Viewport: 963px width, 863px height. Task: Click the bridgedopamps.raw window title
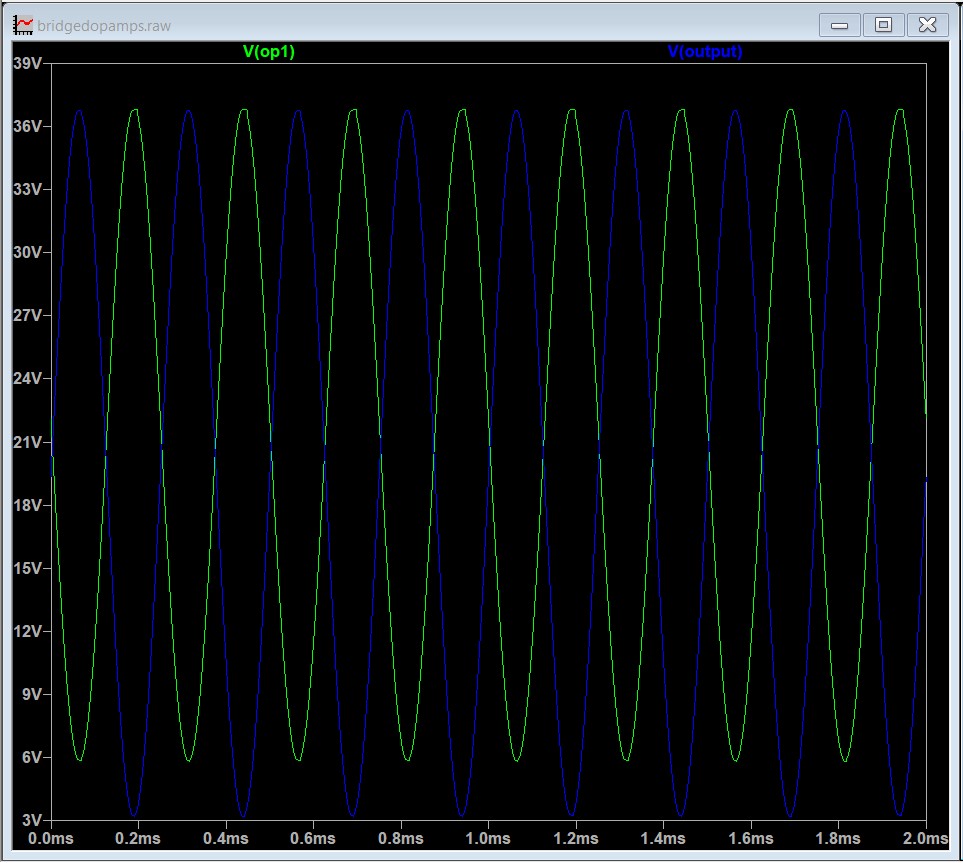(104, 26)
